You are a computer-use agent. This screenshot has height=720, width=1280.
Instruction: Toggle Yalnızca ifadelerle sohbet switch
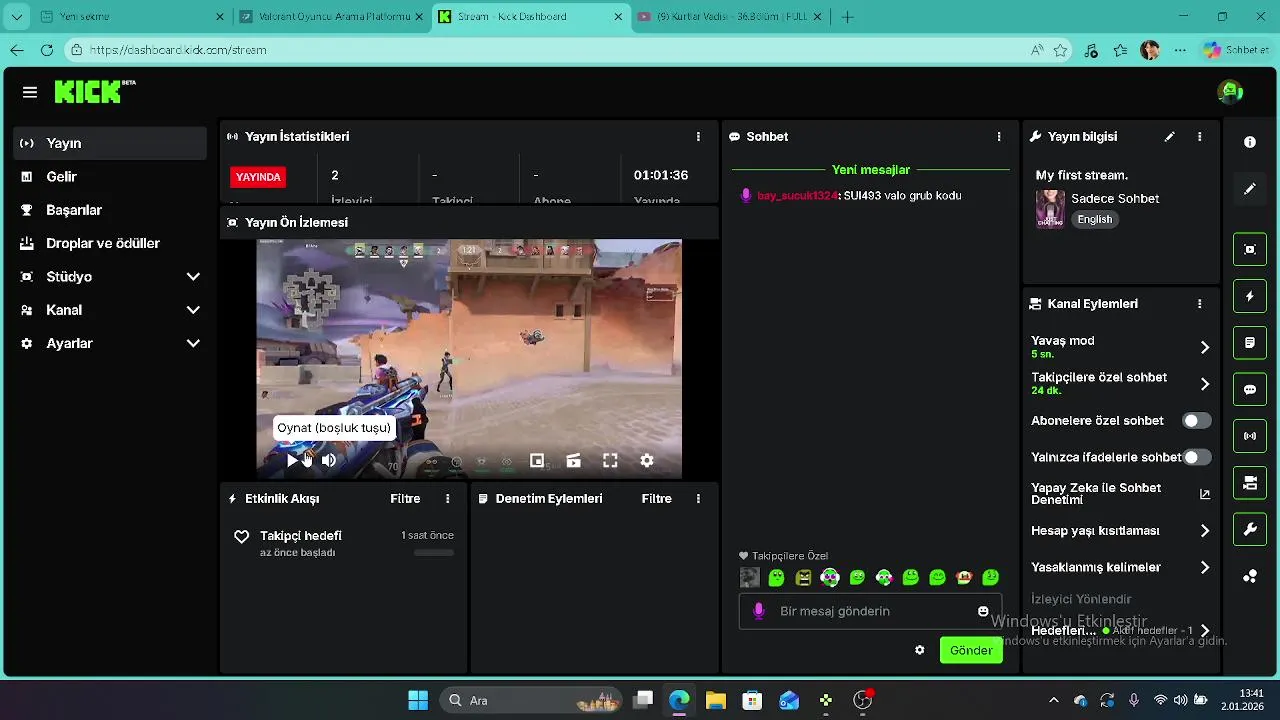point(1196,457)
